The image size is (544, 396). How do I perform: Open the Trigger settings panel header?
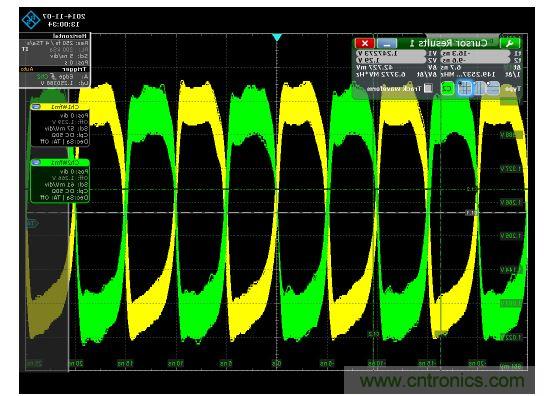click(55, 69)
